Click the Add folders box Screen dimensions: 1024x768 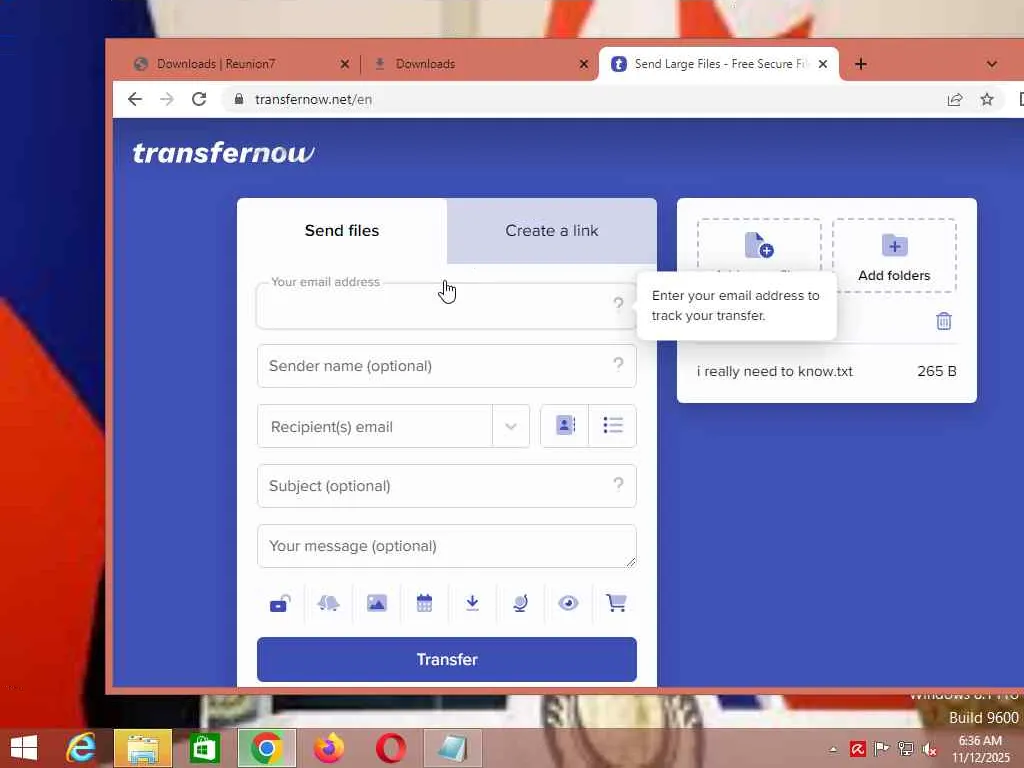click(894, 256)
